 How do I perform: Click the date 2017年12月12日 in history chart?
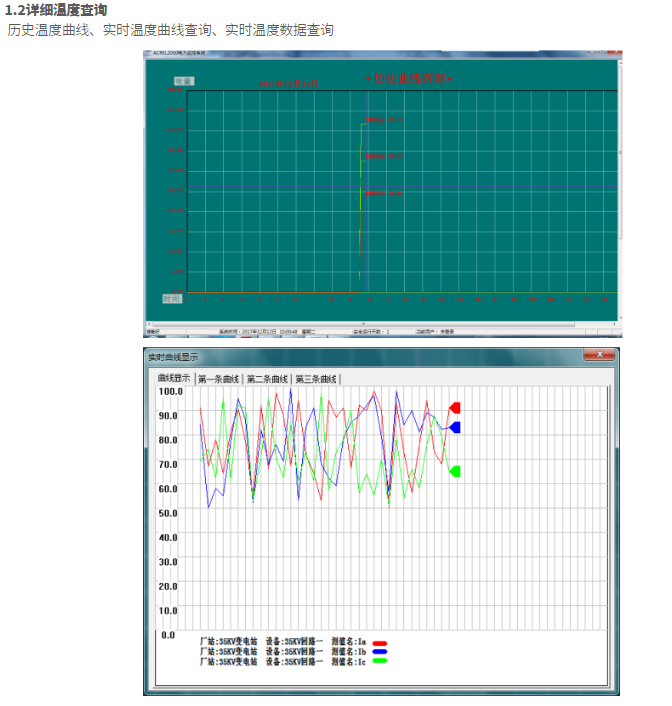click(288, 84)
